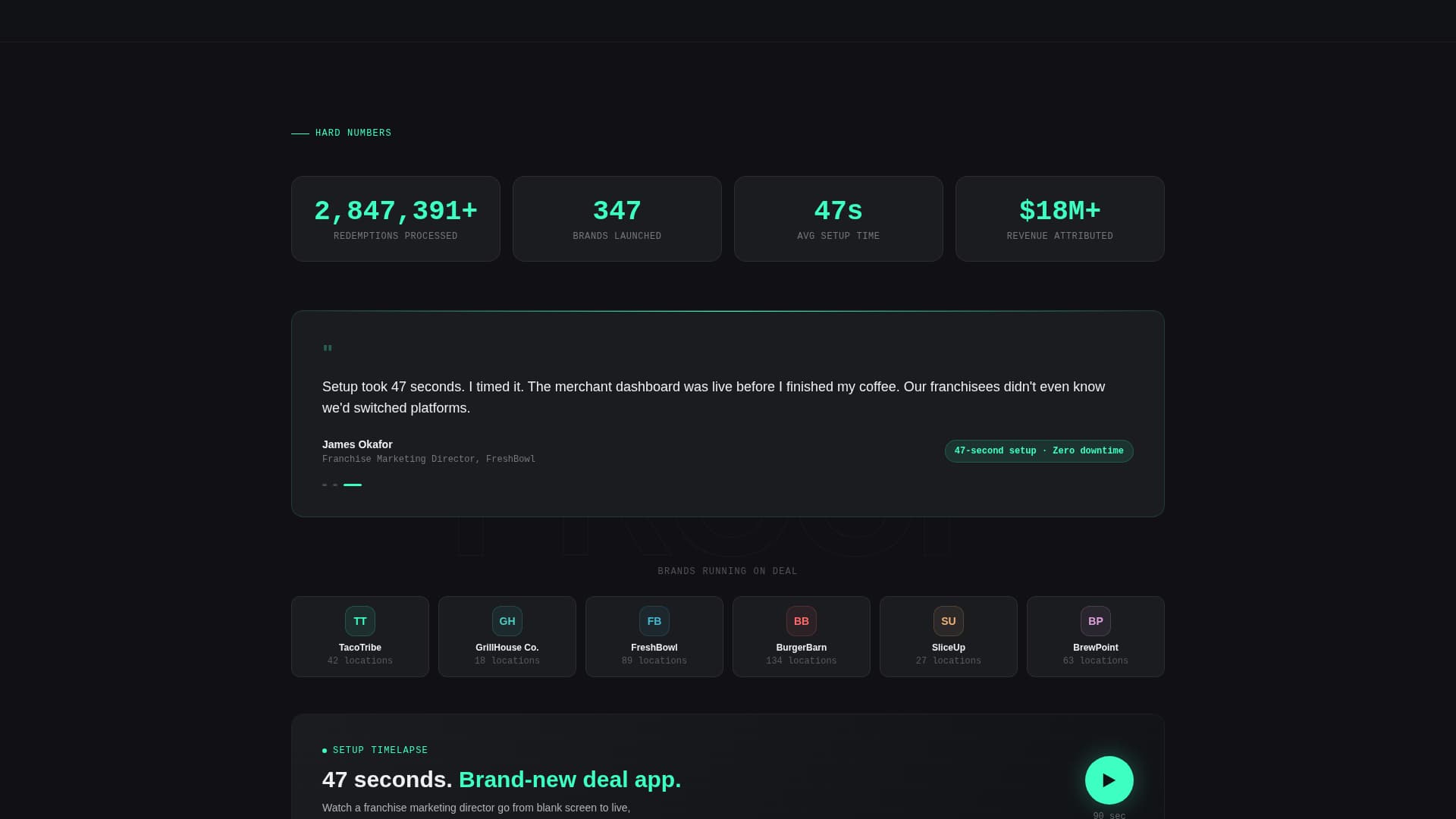
Task: Click the '47 seconds. Brand-new deal app.' heading
Action: pyautogui.click(x=501, y=780)
